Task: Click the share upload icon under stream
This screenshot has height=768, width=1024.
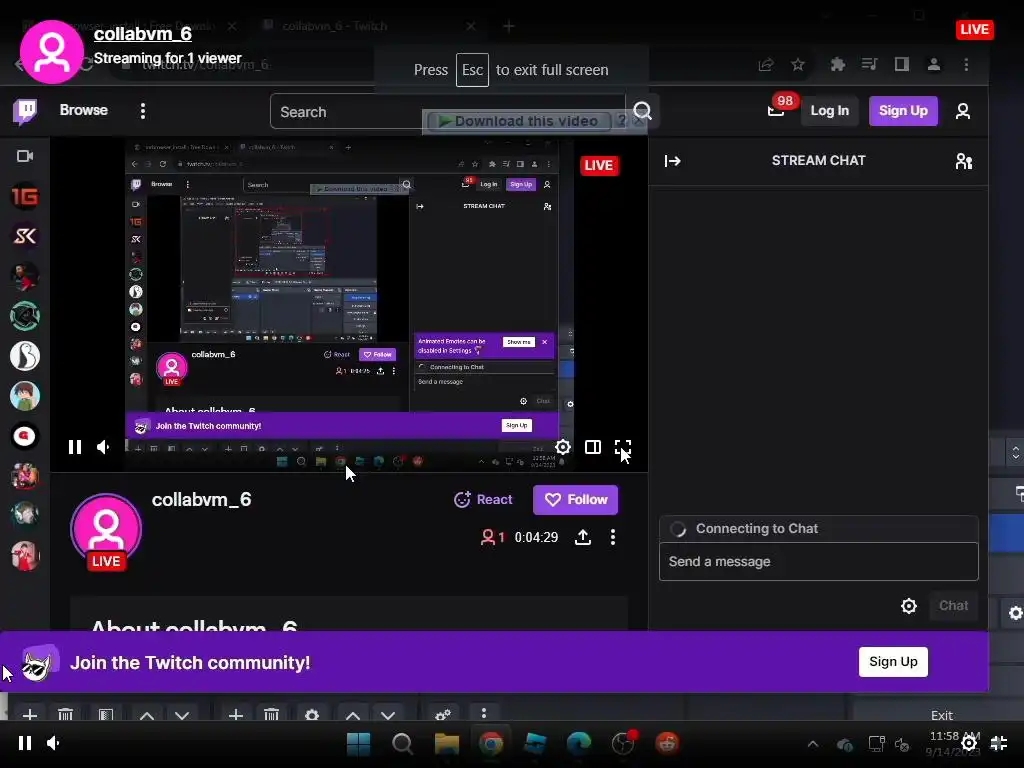Action: [583, 537]
